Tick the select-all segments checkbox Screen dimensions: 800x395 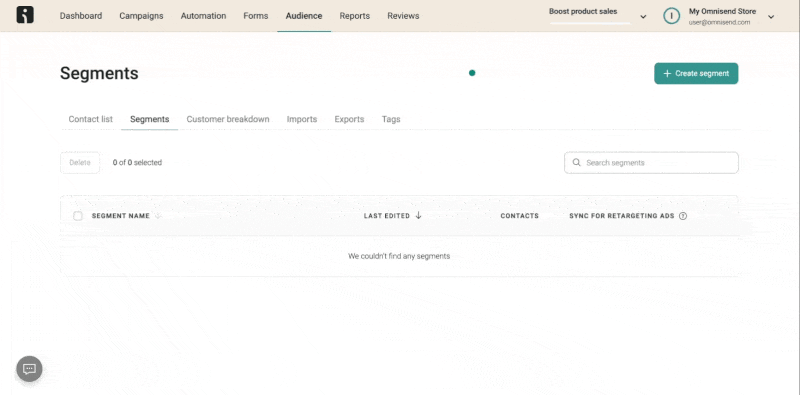78,216
